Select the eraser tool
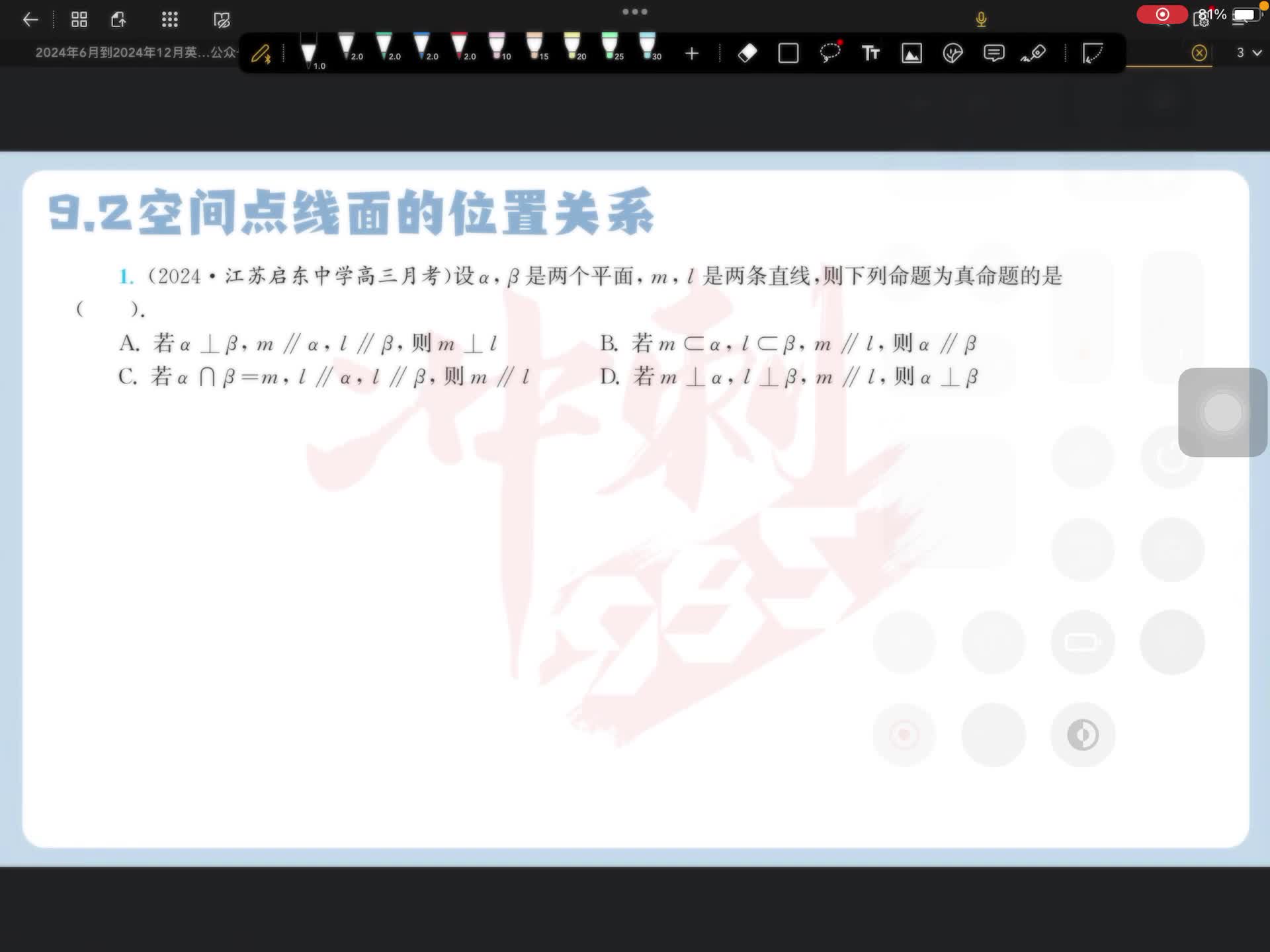Screen dimensions: 1270x952 747,53
